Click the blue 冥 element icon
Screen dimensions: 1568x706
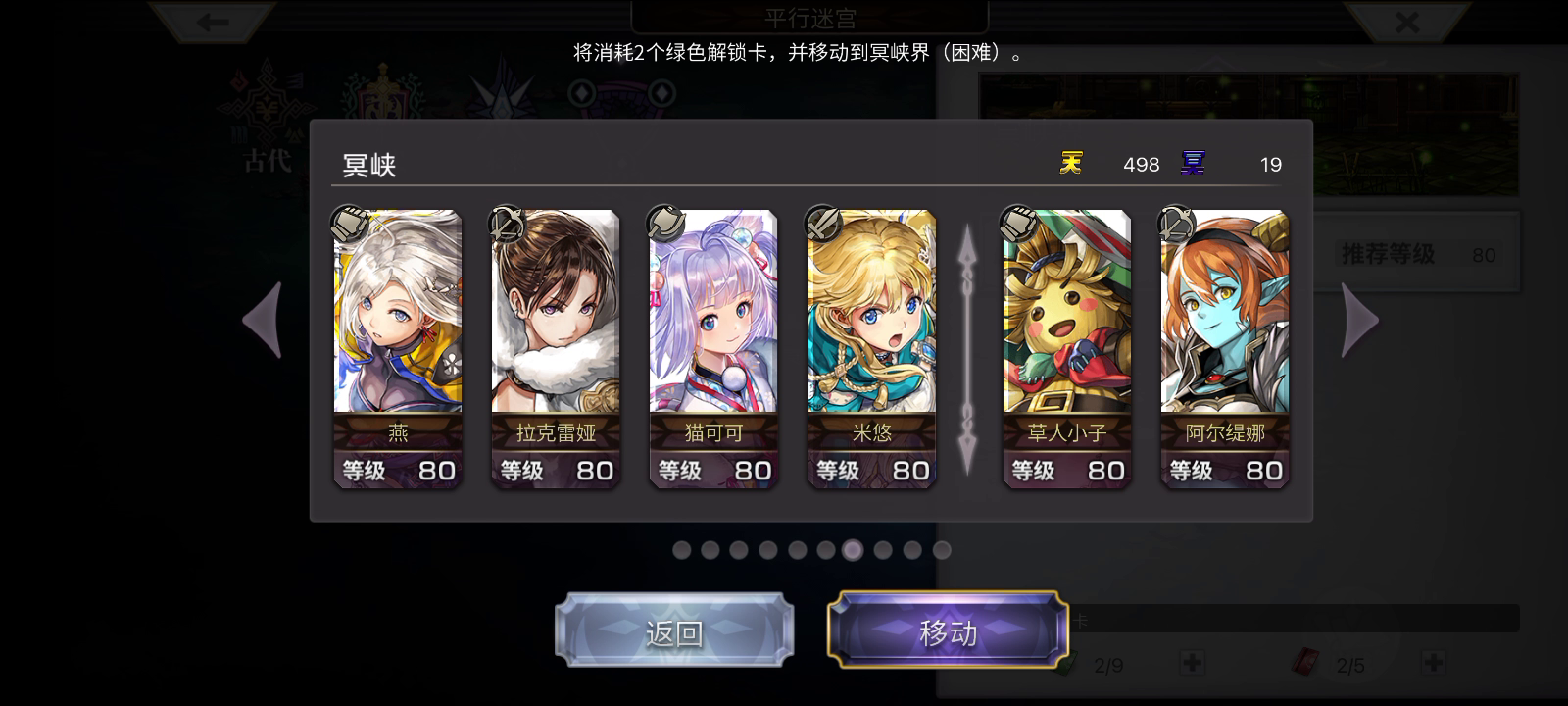tap(1193, 163)
